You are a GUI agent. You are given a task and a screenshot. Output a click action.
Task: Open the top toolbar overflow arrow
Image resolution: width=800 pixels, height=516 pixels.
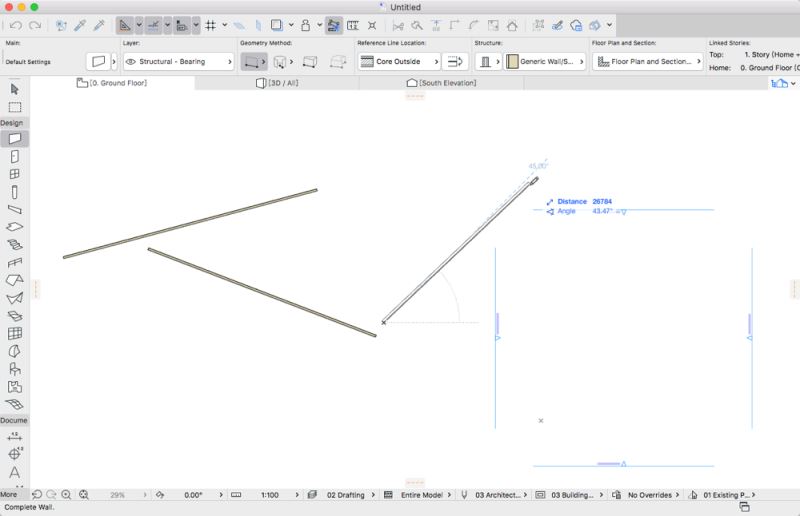tap(609, 25)
